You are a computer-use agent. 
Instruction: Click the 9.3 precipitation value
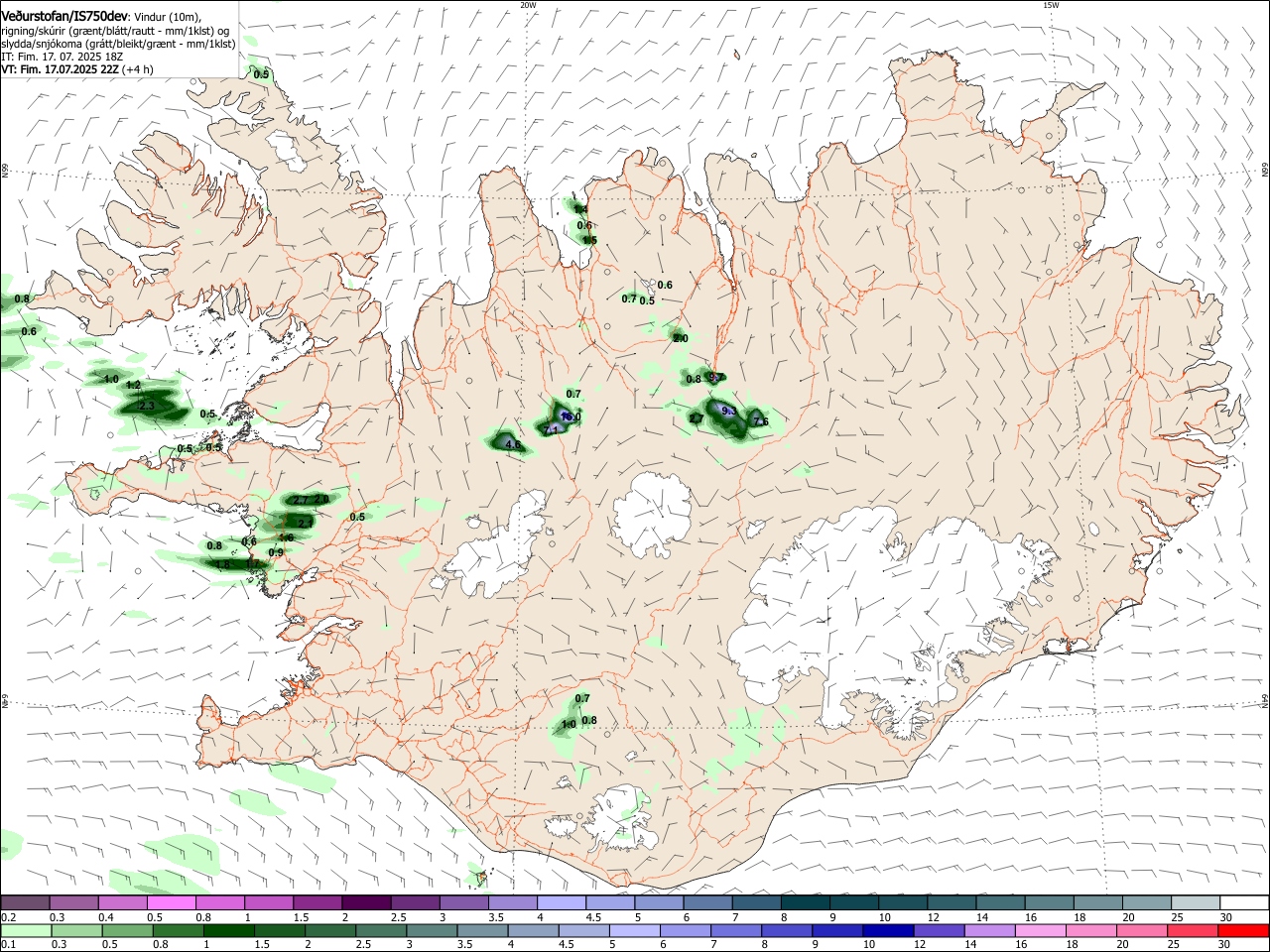(727, 411)
